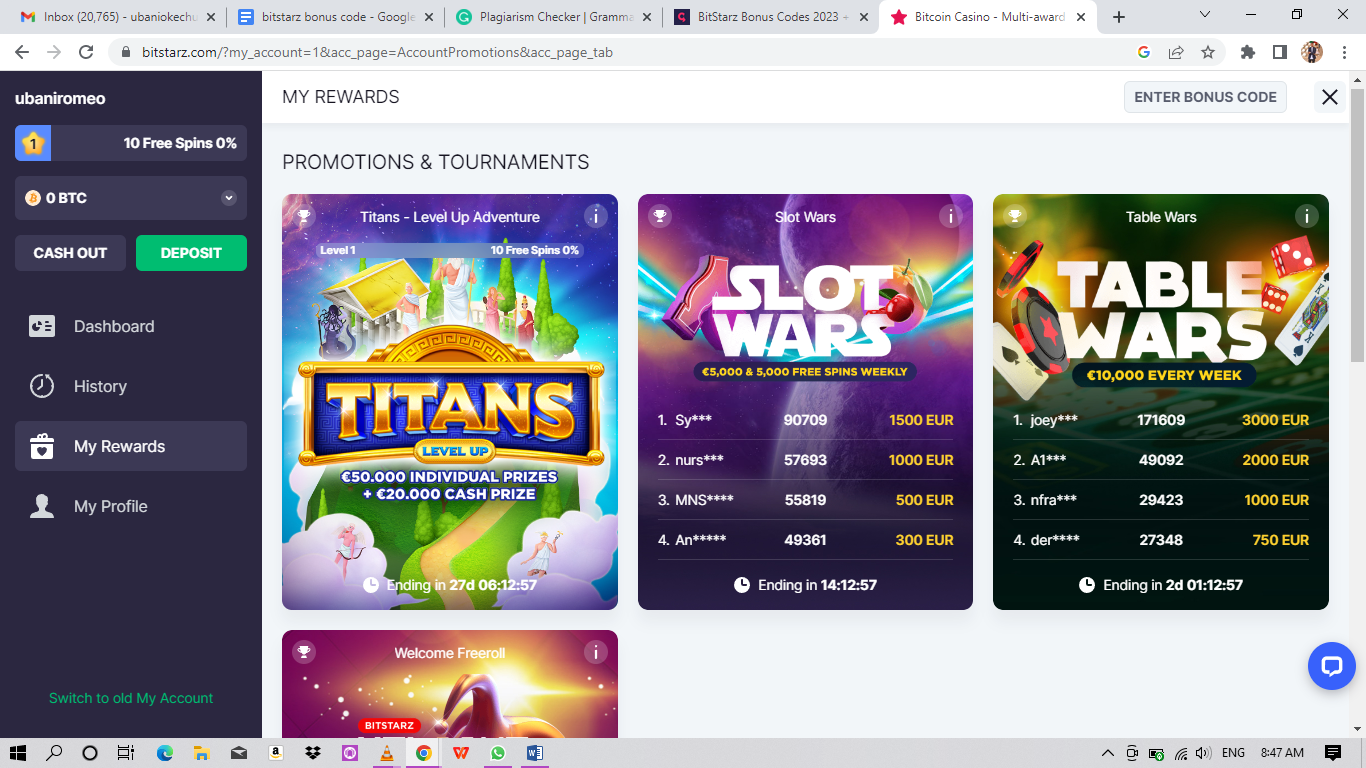Reload the current page
This screenshot has width=1366, height=768.
(x=87, y=52)
